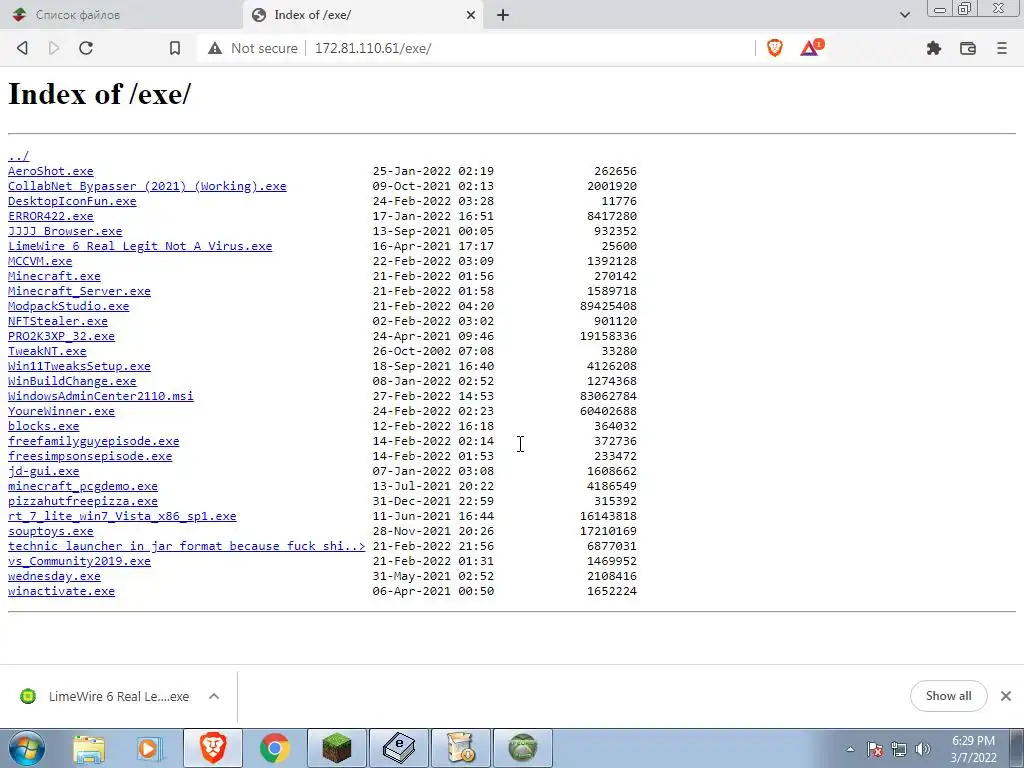Image resolution: width=1024 pixels, height=768 pixels.
Task: Click the ERROR422.exe link
Action: [x=50, y=216]
